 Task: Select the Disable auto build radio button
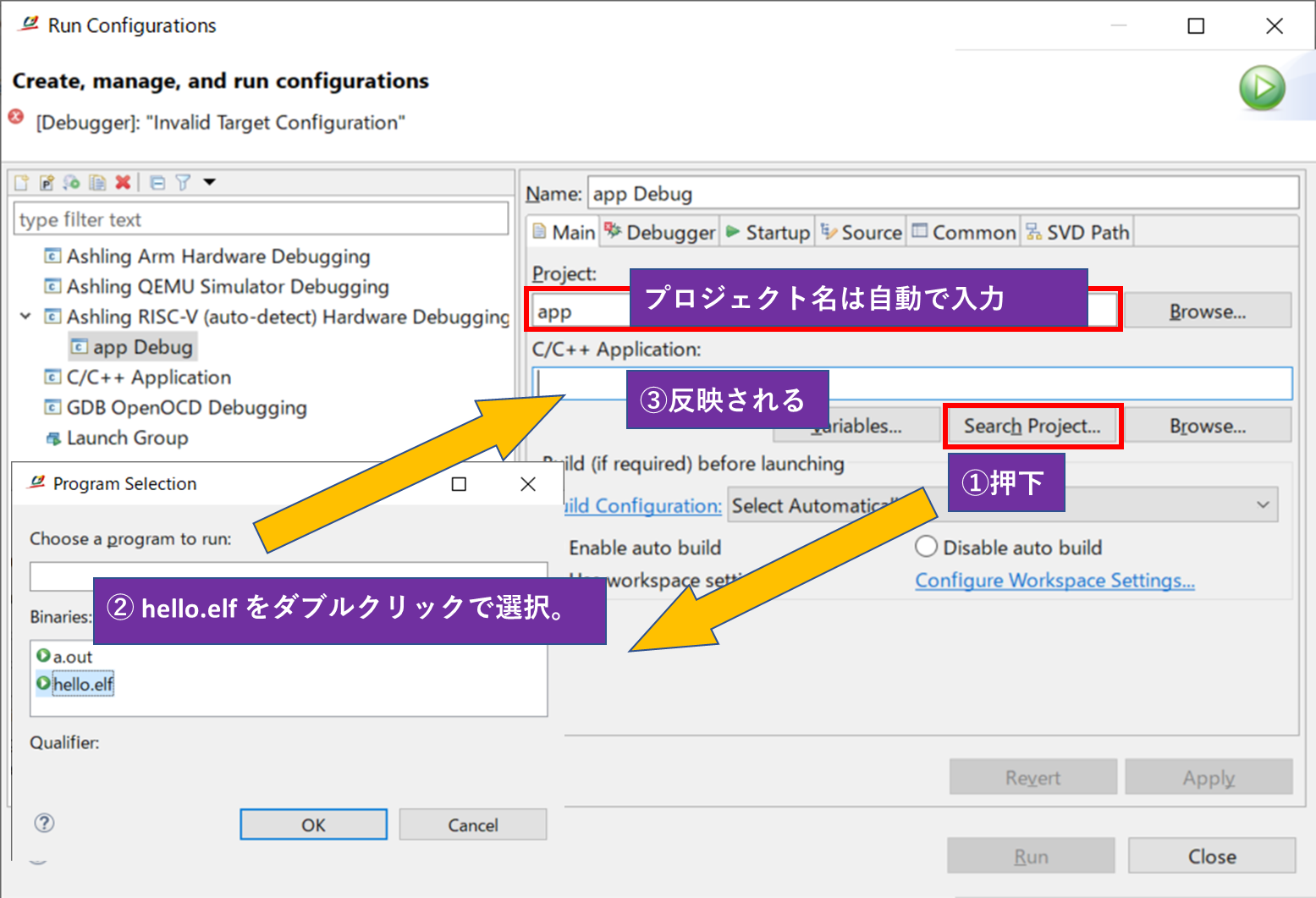926,547
